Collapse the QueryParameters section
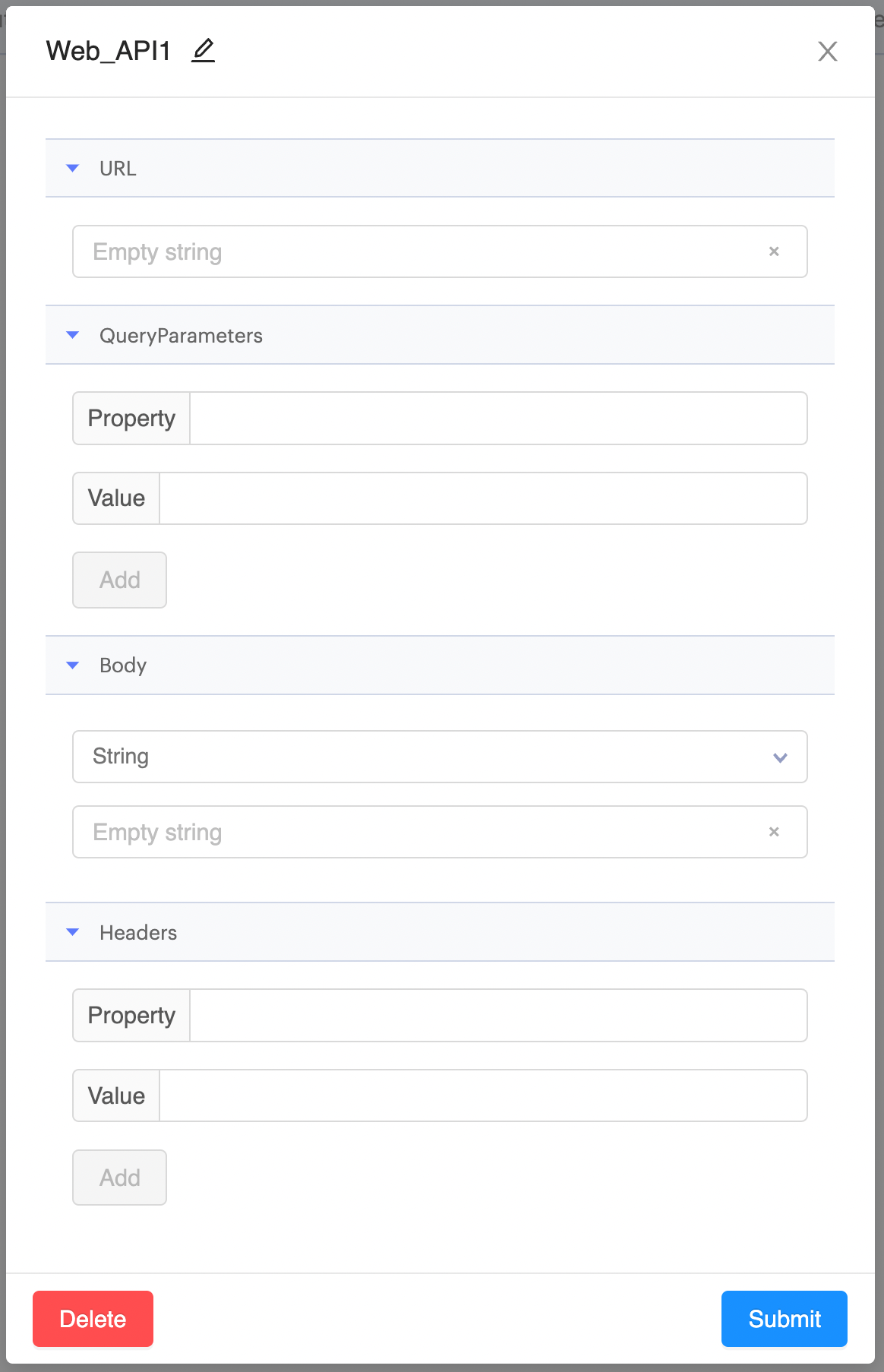This screenshot has width=884, height=1372. 73,335
